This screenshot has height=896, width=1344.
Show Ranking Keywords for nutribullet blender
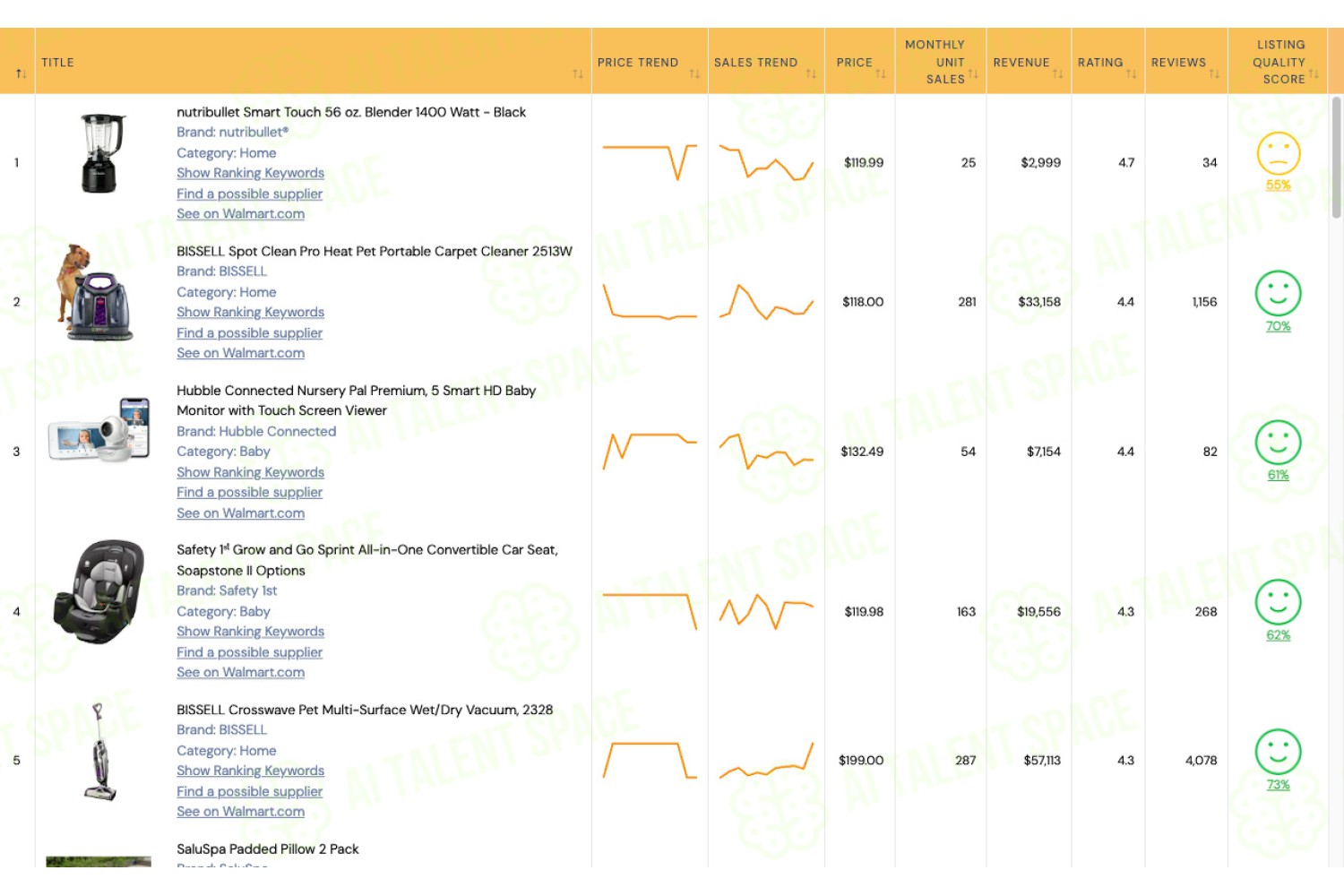(250, 173)
